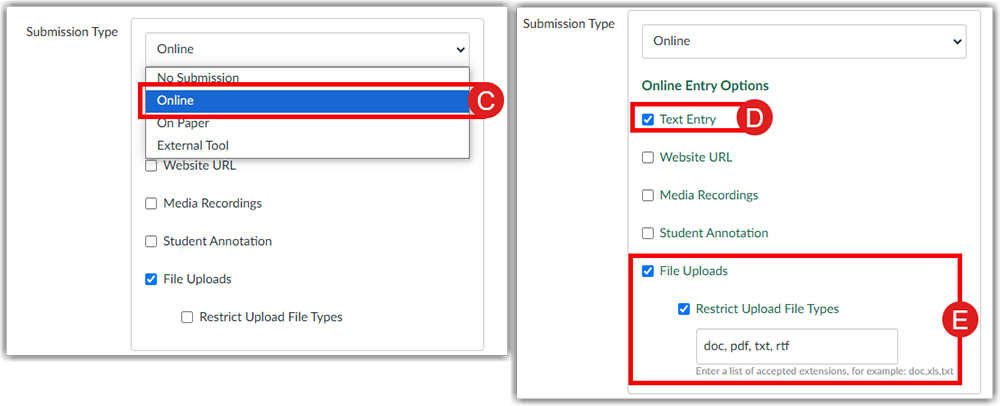Click the red circled C marker

coord(484,100)
